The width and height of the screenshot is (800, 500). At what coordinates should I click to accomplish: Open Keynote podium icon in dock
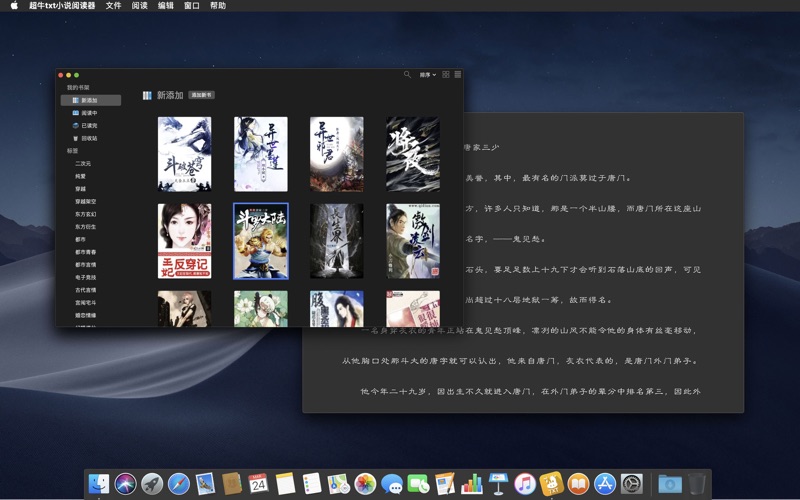[x=498, y=484]
